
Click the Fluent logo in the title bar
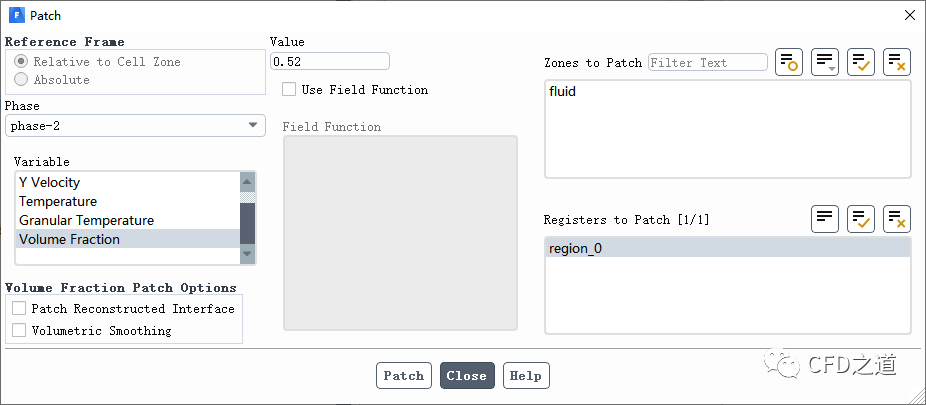[x=17, y=15]
